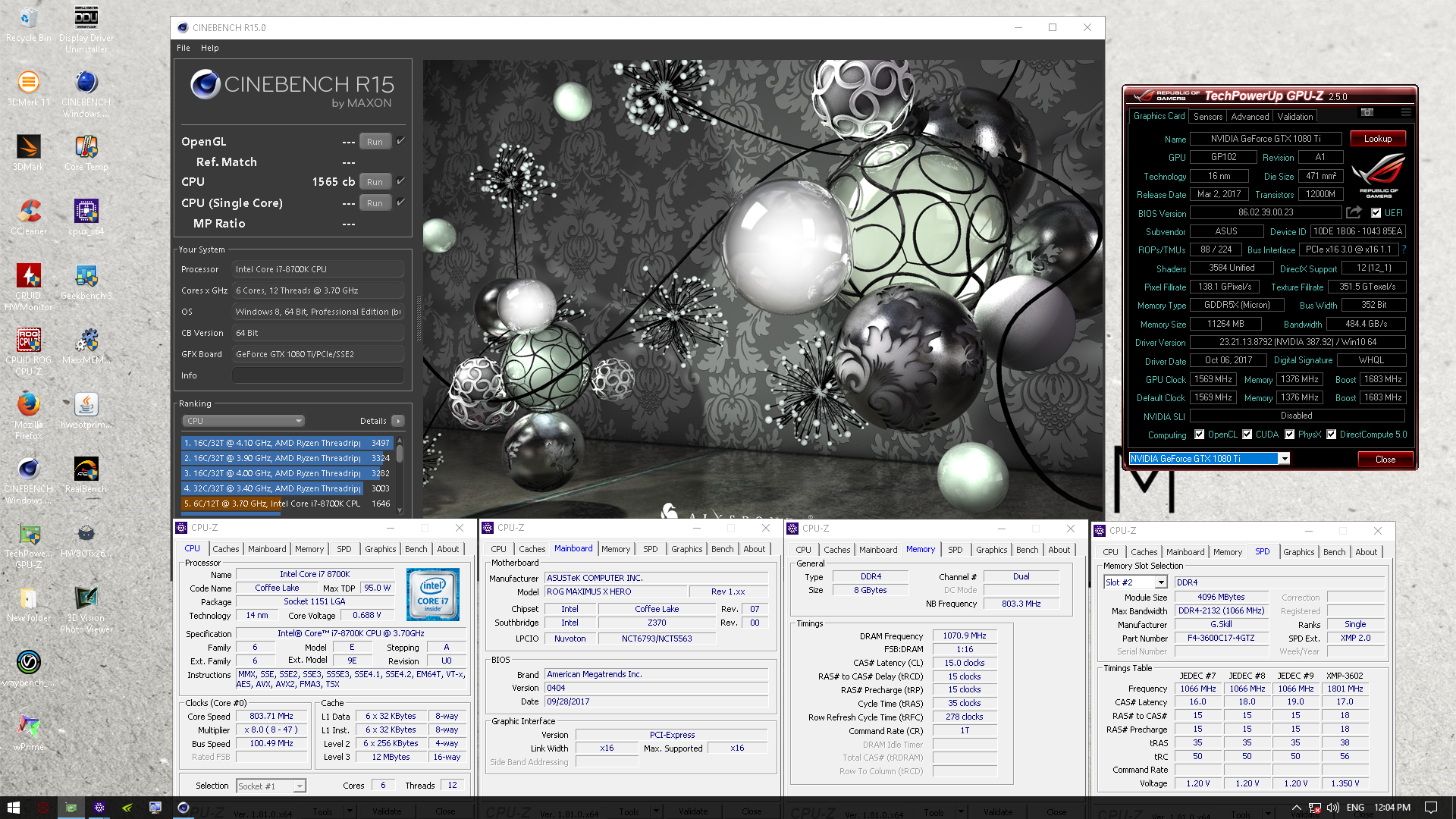Run the CPU benchmark in Cinebench
Screen dimensions: 1456x819
coord(375,182)
